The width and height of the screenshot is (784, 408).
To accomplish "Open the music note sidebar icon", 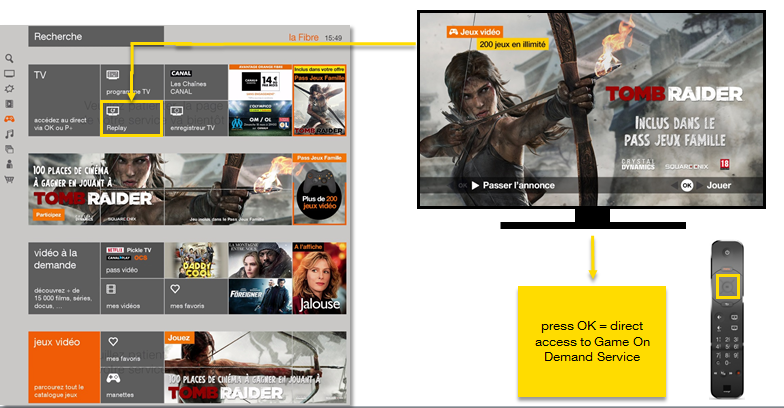I will 9,134.
